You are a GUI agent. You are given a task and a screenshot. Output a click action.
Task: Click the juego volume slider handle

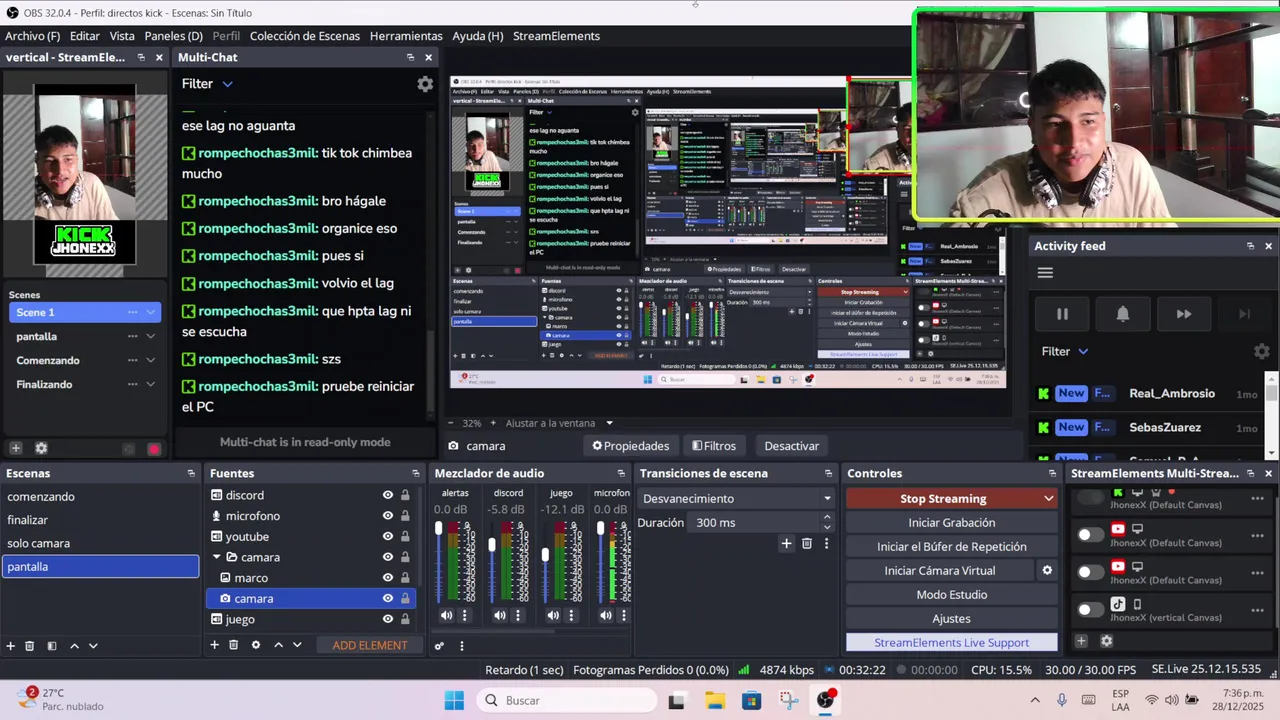[x=545, y=555]
